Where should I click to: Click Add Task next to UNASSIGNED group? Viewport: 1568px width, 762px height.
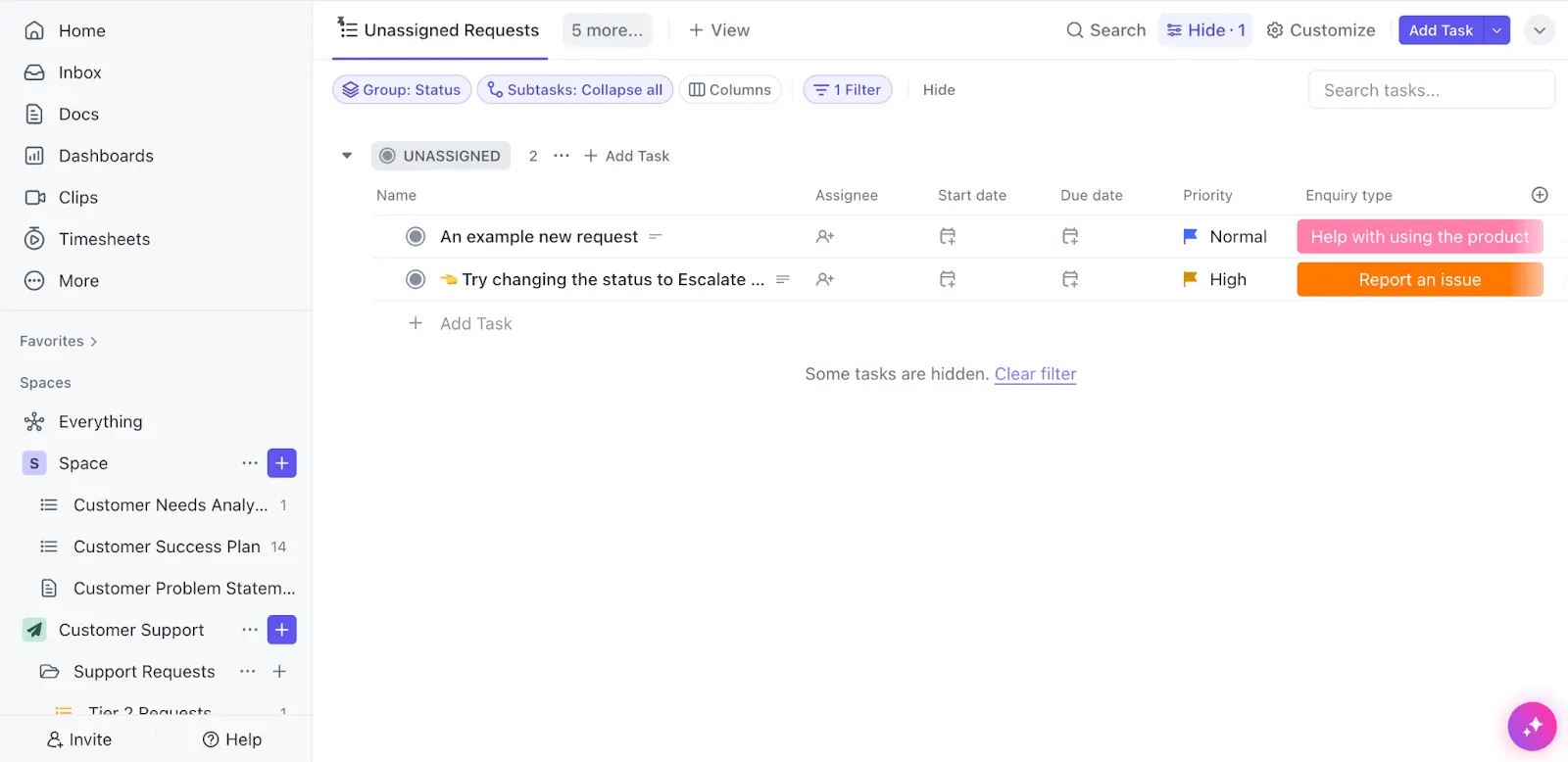[x=627, y=156]
